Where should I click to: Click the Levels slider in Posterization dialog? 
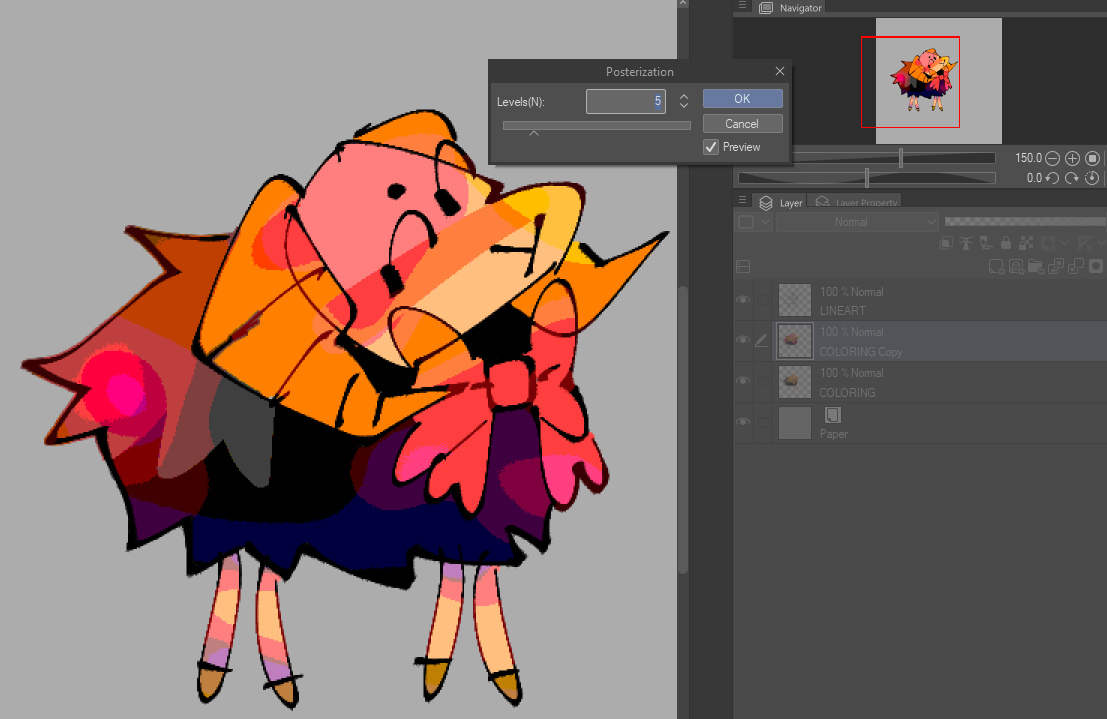pos(596,126)
